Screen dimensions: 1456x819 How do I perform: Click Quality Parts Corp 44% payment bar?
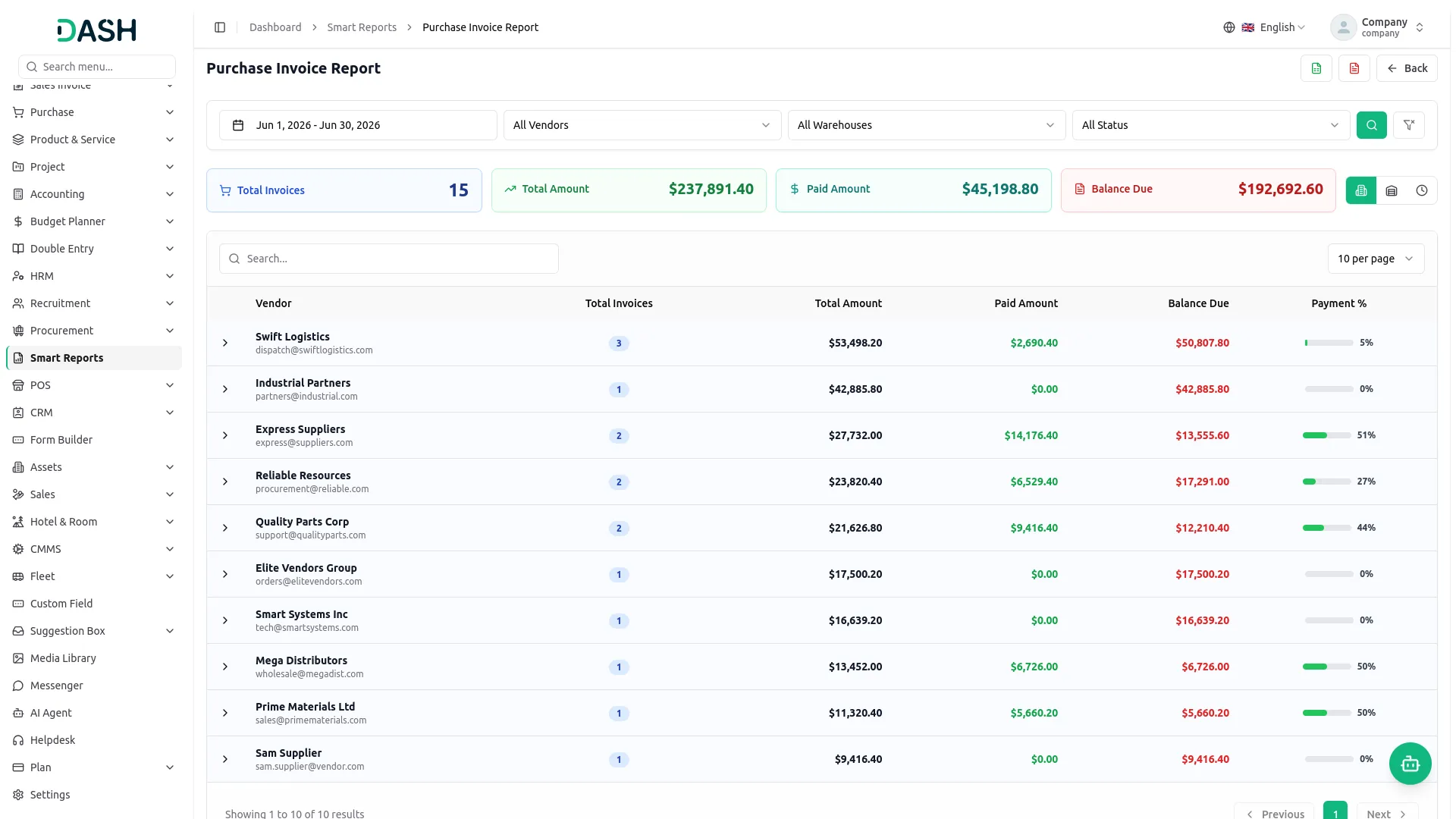tap(1327, 528)
